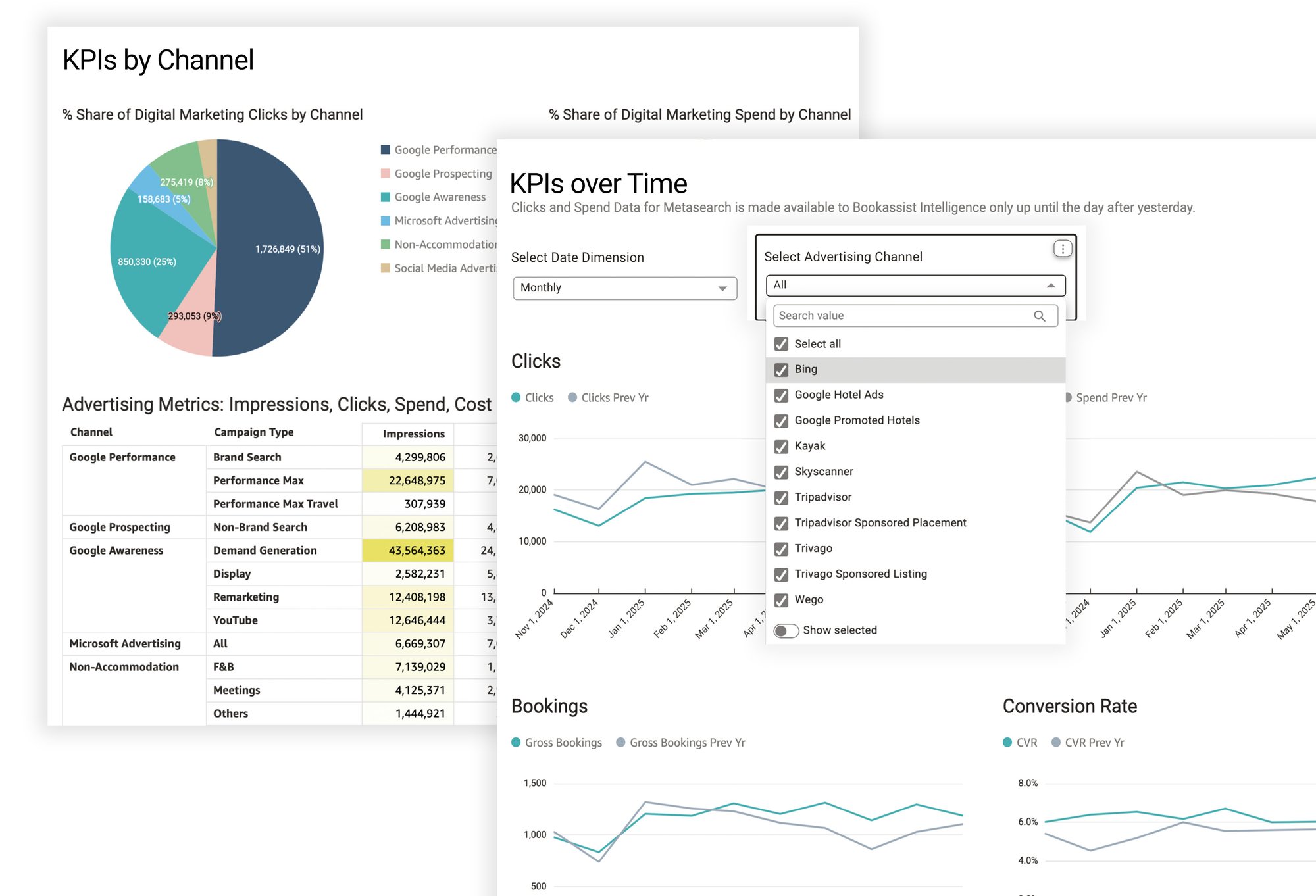1316x896 pixels.
Task: Uncheck the Bing checkbox
Action: [781, 370]
